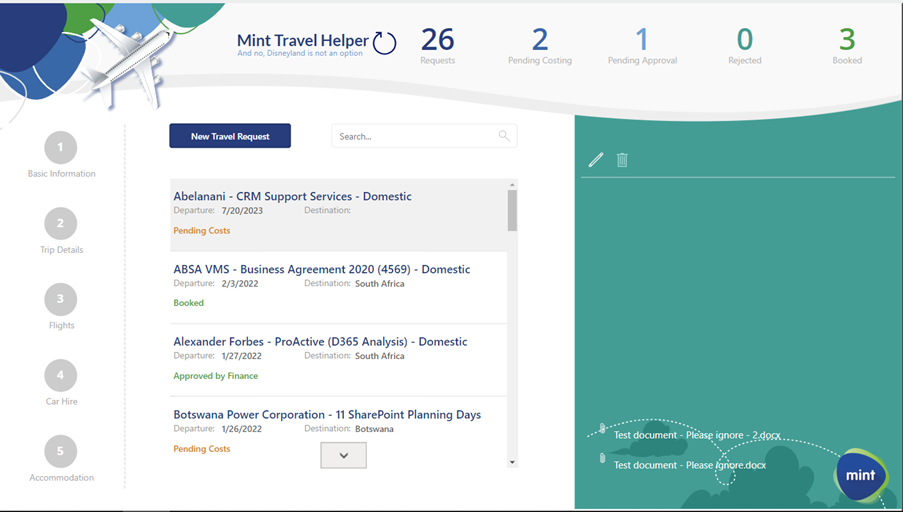903x512 pixels.
Task: Click the Car Hire step label
Action: point(62,401)
